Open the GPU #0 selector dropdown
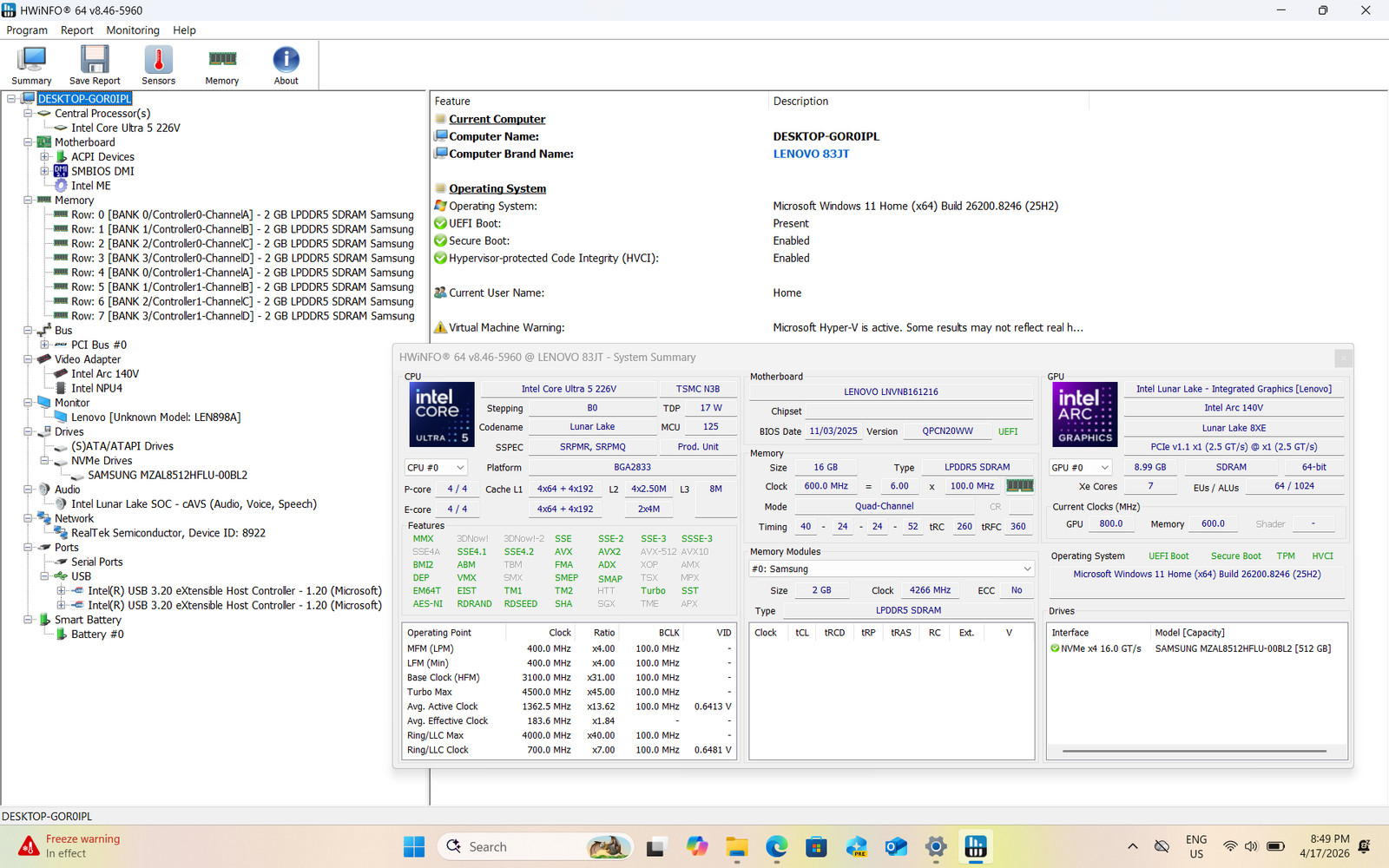1389x868 pixels. click(1081, 468)
